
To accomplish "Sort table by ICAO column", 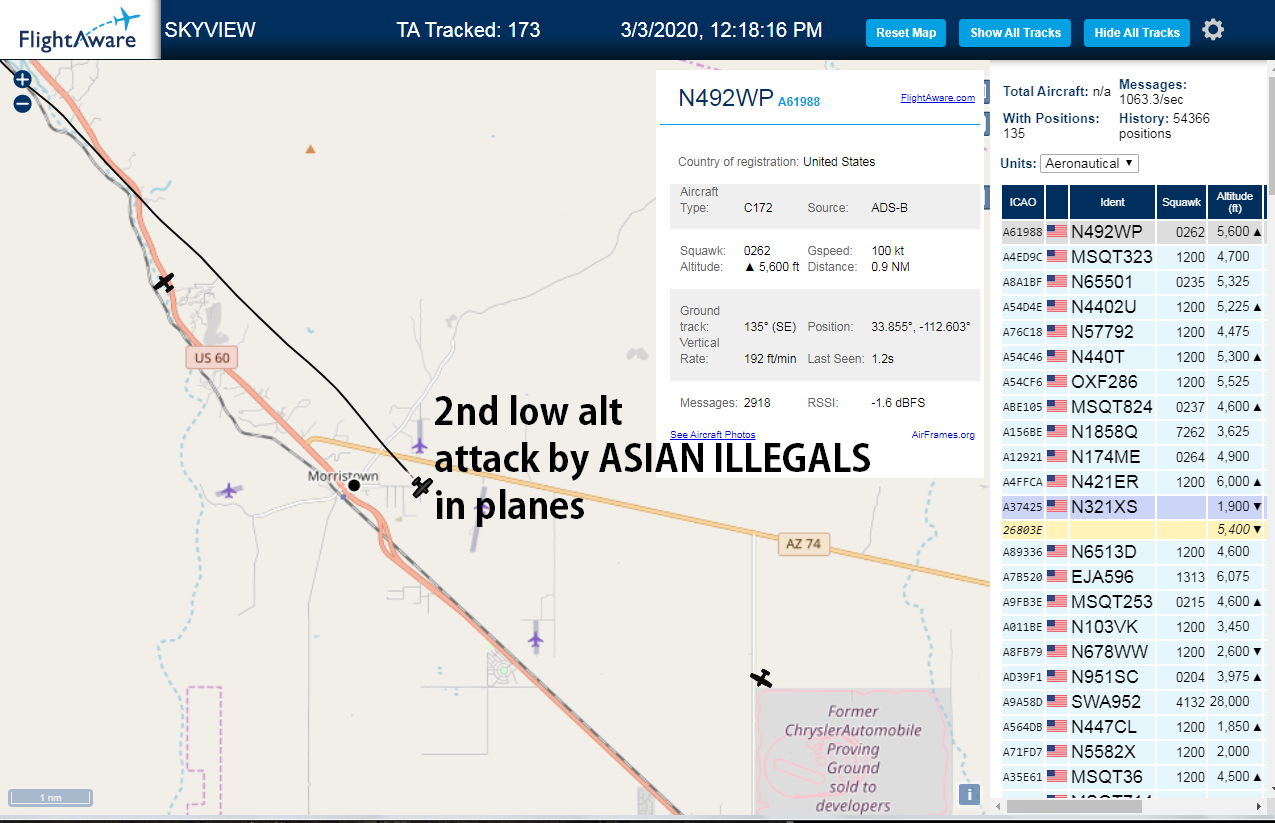I will click(1022, 202).
